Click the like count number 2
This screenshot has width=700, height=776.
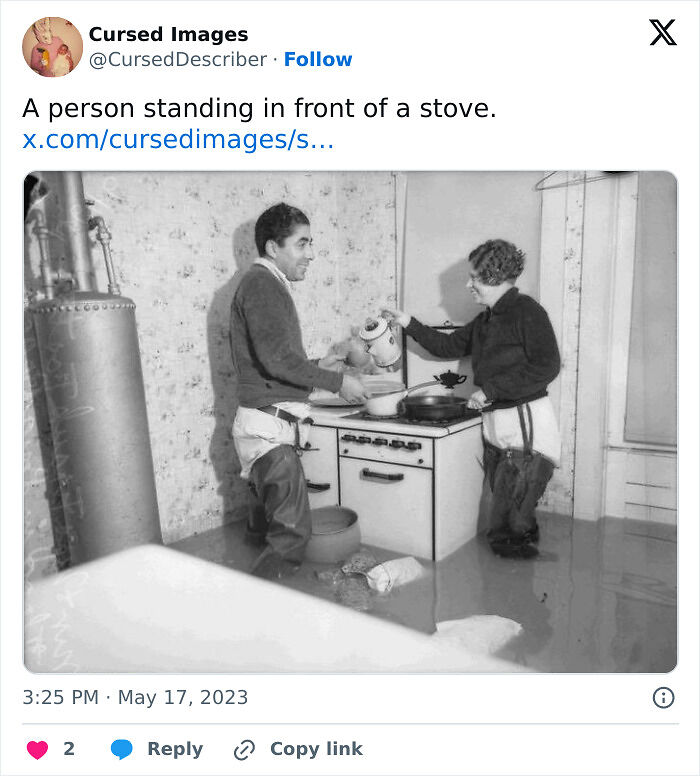pyautogui.click(x=69, y=749)
